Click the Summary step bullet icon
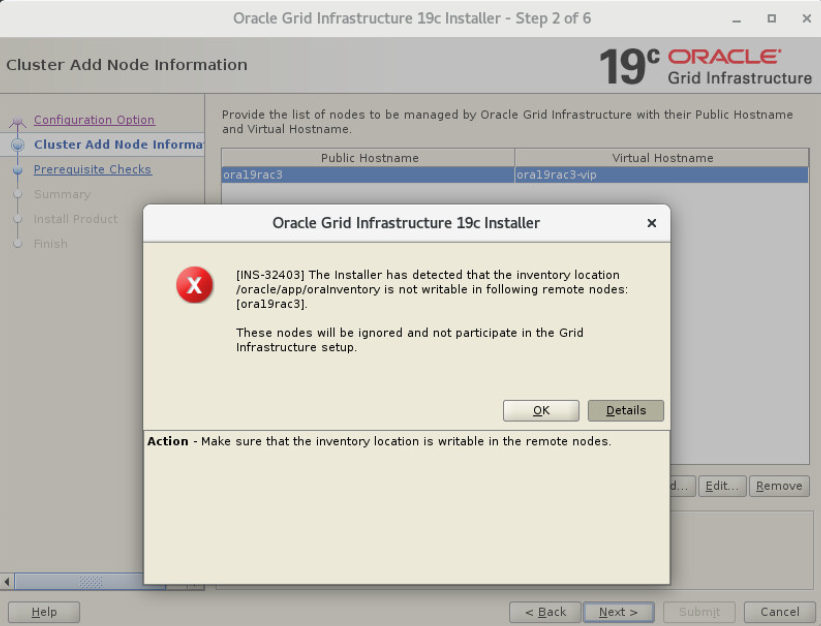Screen dimensions: 821x626 click(x=18, y=194)
